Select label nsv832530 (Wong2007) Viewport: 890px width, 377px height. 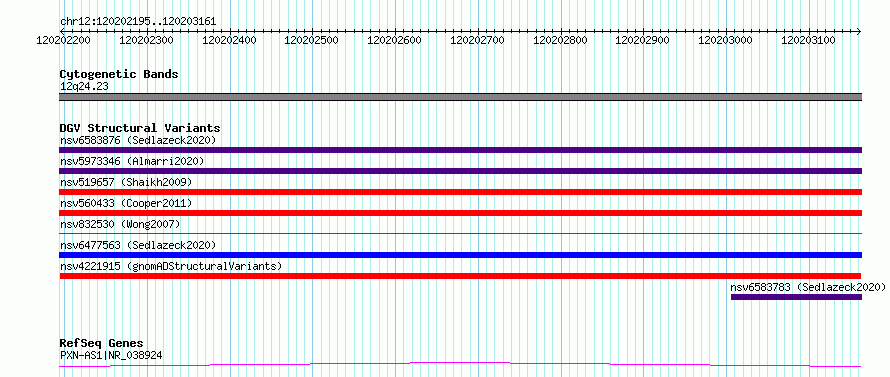(x=120, y=224)
